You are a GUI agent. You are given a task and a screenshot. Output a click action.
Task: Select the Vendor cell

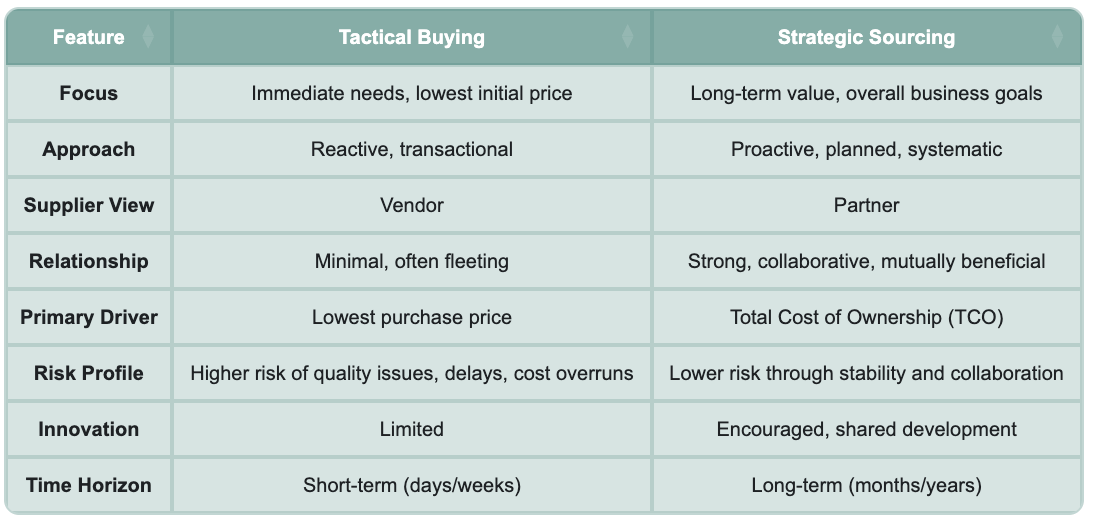coord(412,206)
